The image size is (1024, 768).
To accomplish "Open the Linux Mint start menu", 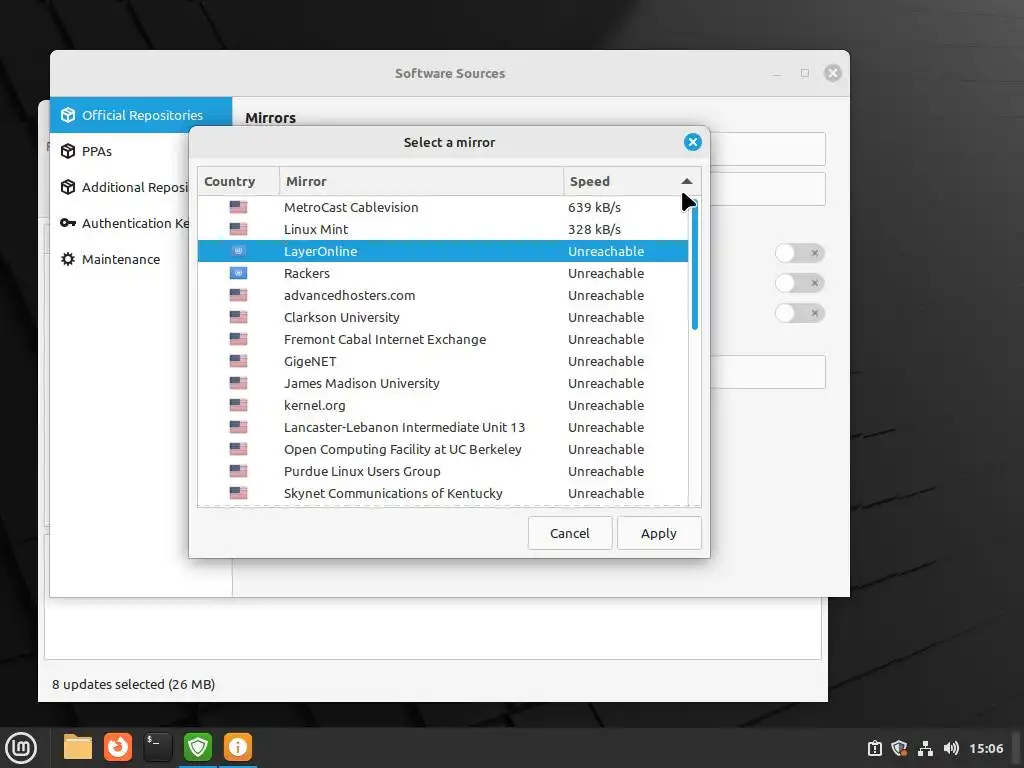I will pos(21,748).
